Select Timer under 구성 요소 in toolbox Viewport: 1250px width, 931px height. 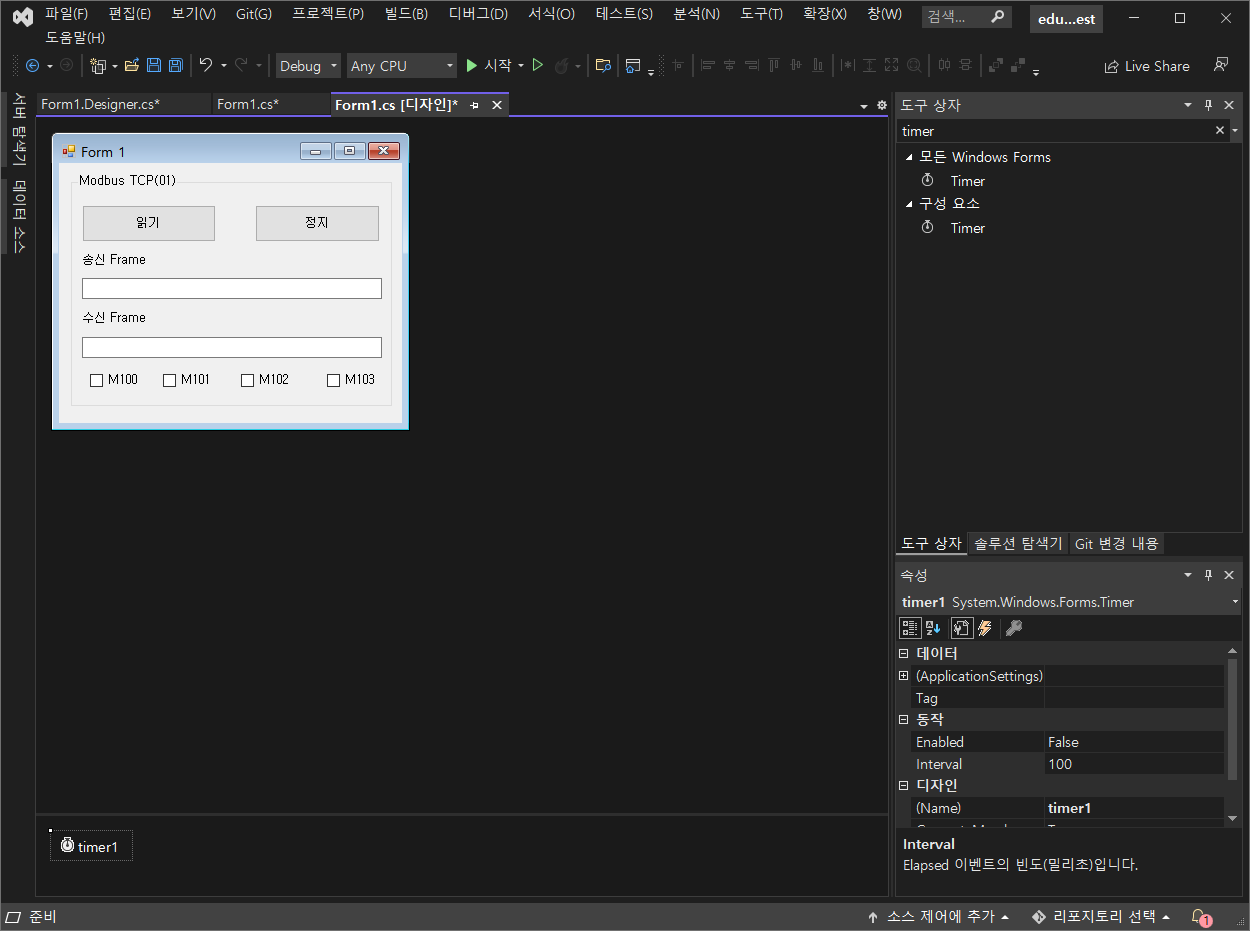click(x=967, y=228)
